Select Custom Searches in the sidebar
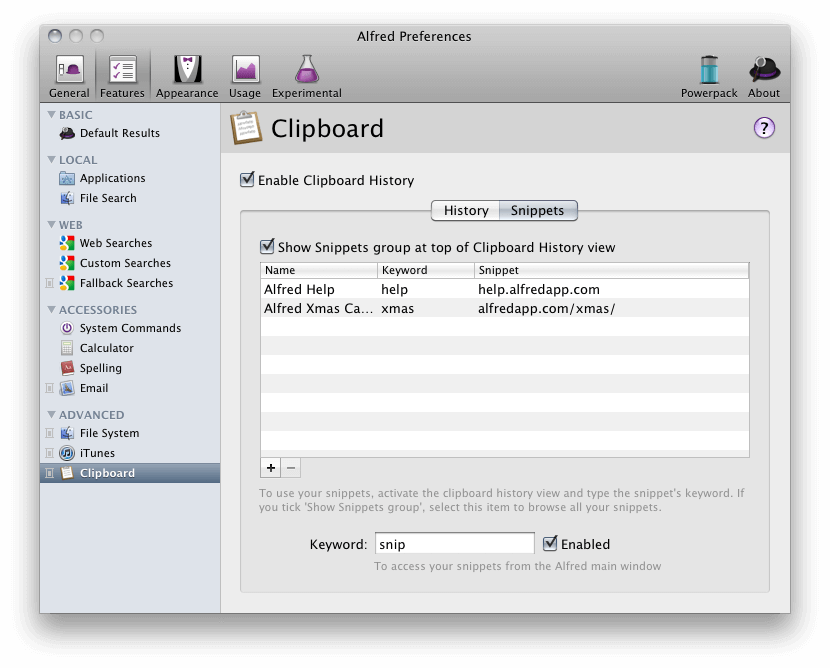Screen dimensions: 830x668 coord(125,264)
